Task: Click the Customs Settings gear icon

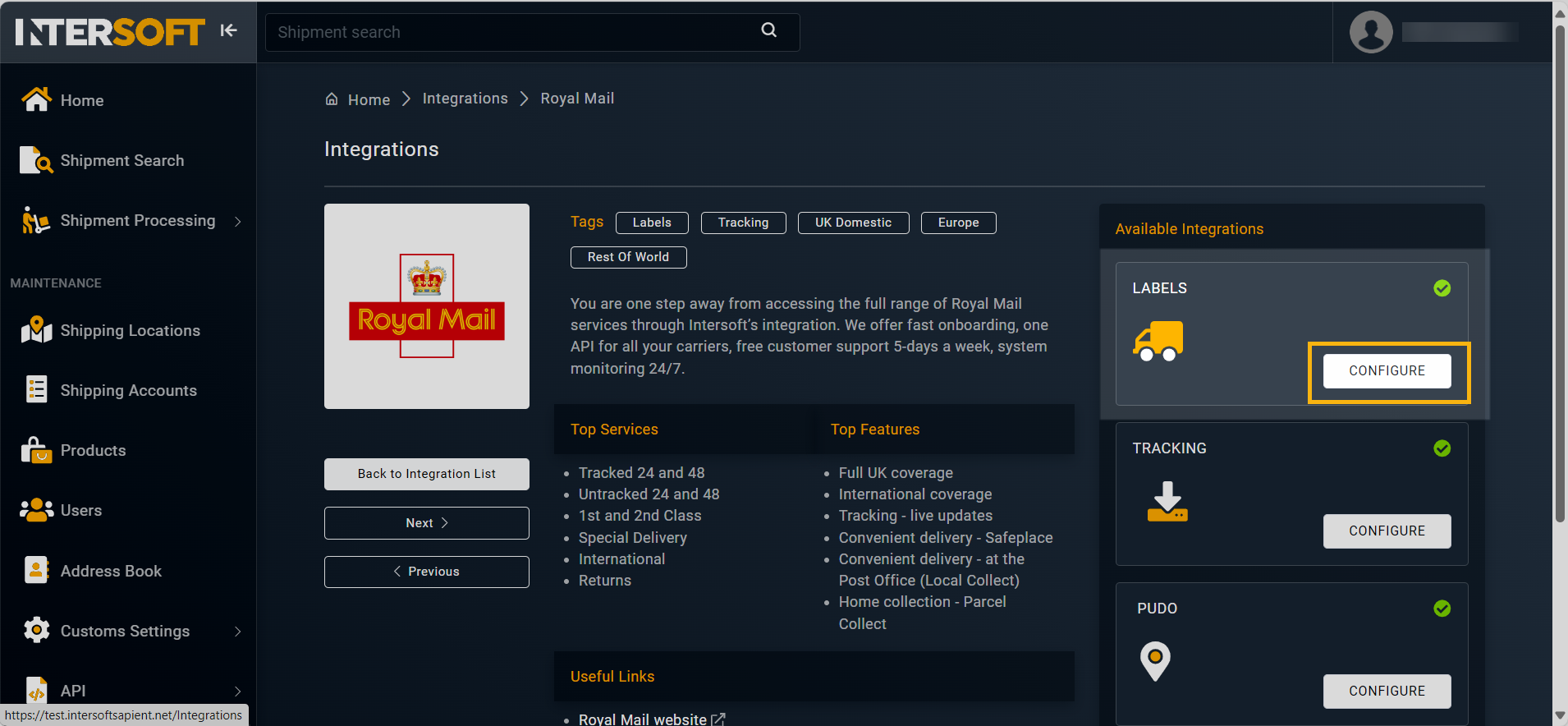Action: tap(36, 630)
